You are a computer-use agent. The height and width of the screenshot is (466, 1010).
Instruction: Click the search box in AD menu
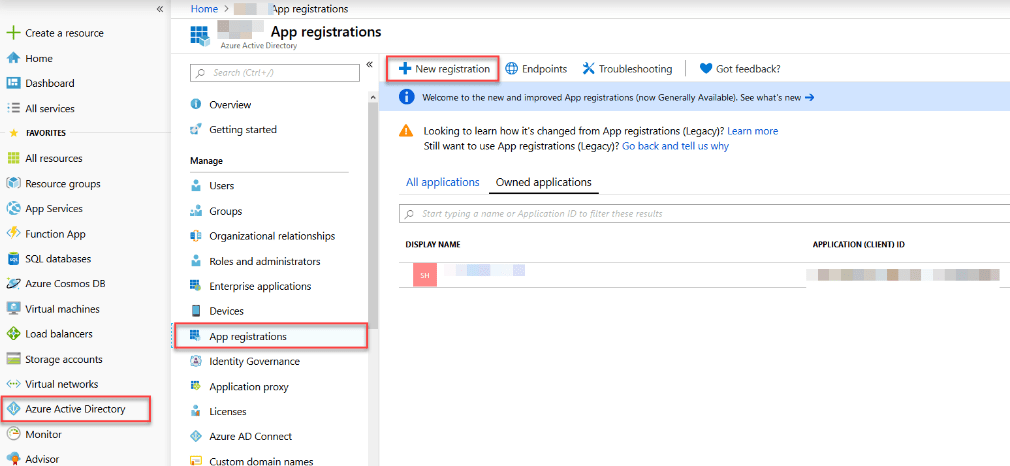275,73
